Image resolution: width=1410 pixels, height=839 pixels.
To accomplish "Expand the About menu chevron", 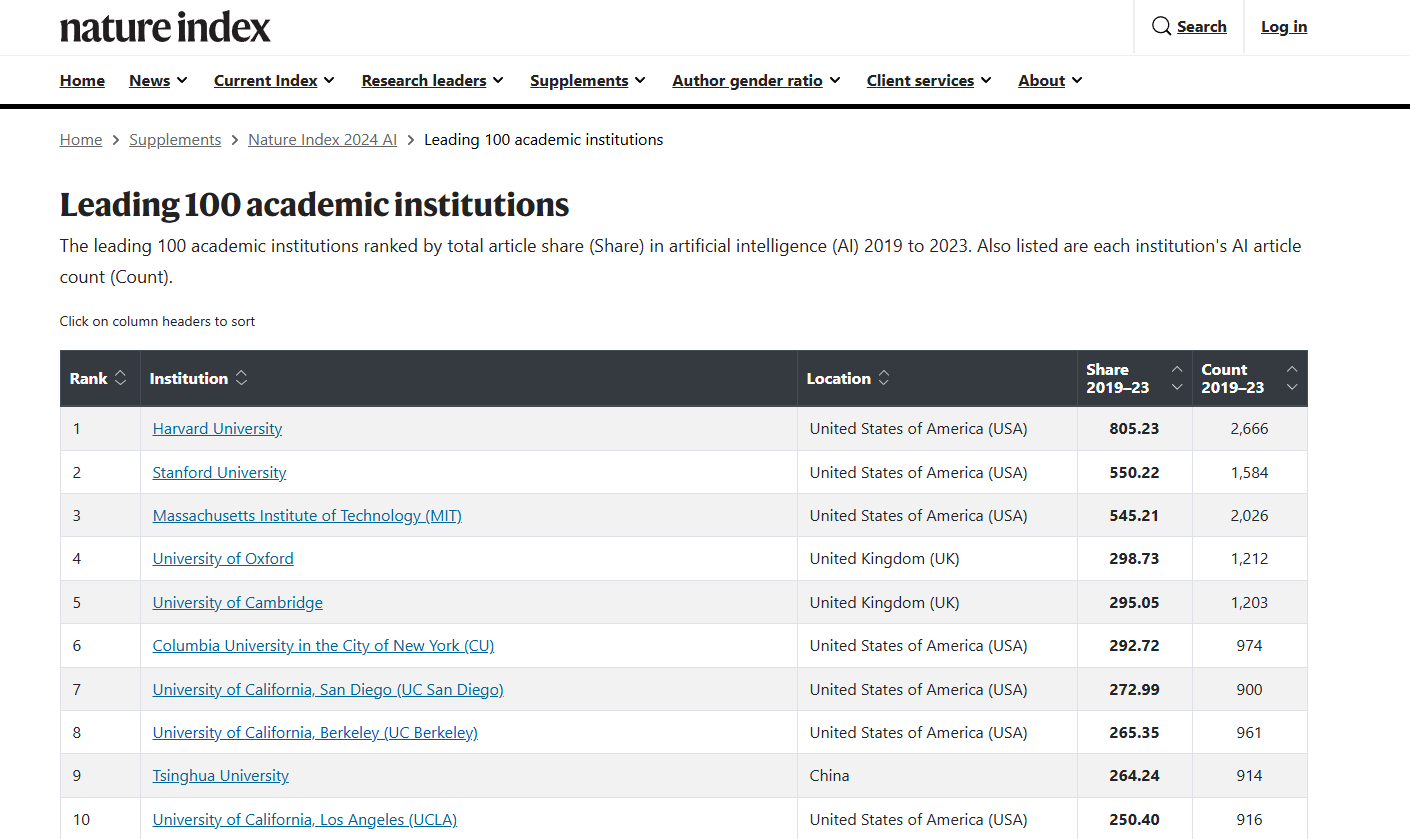I will (x=1077, y=81).
